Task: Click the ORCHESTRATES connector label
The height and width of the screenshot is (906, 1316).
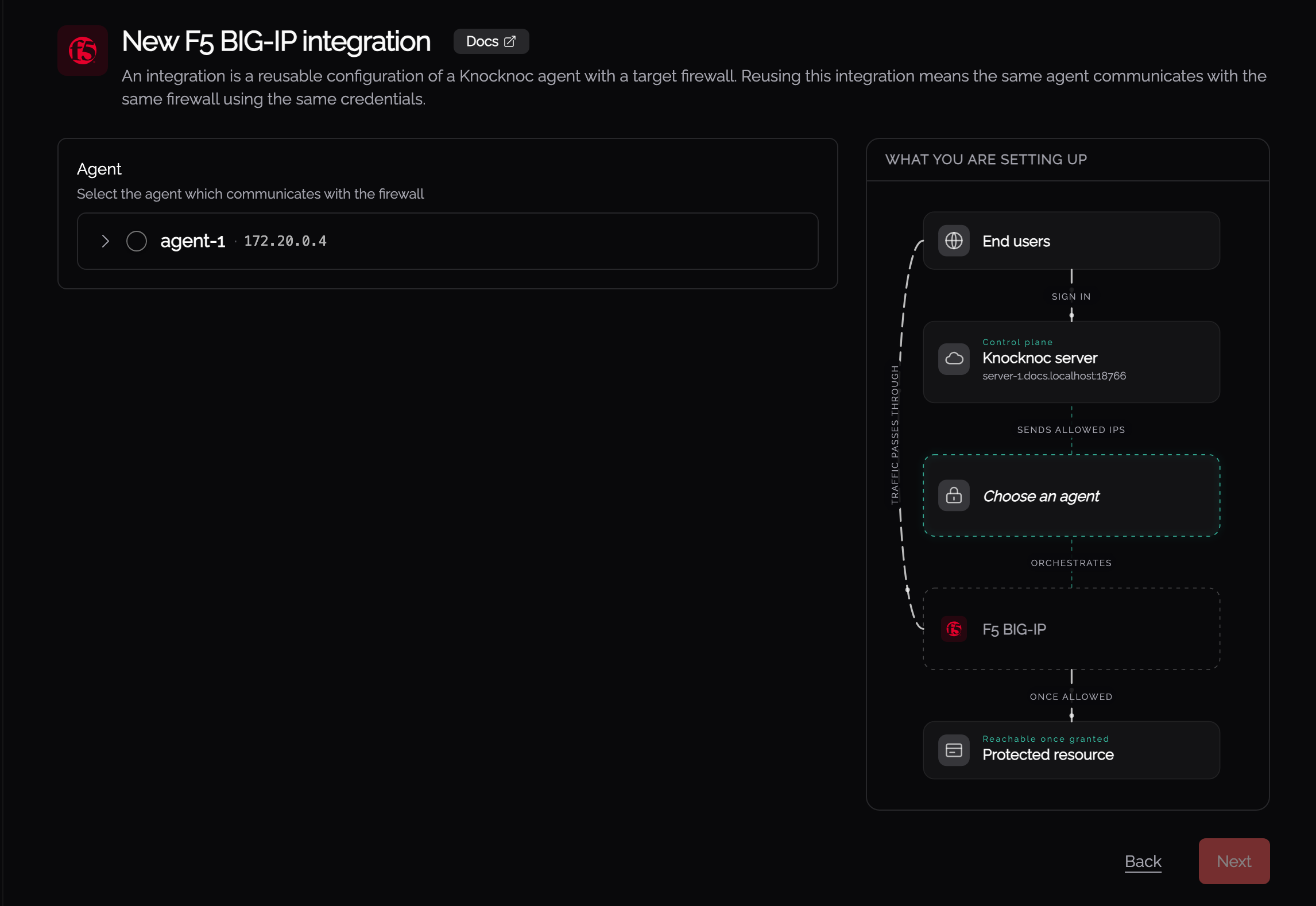Action: (x=1071, y=563)
